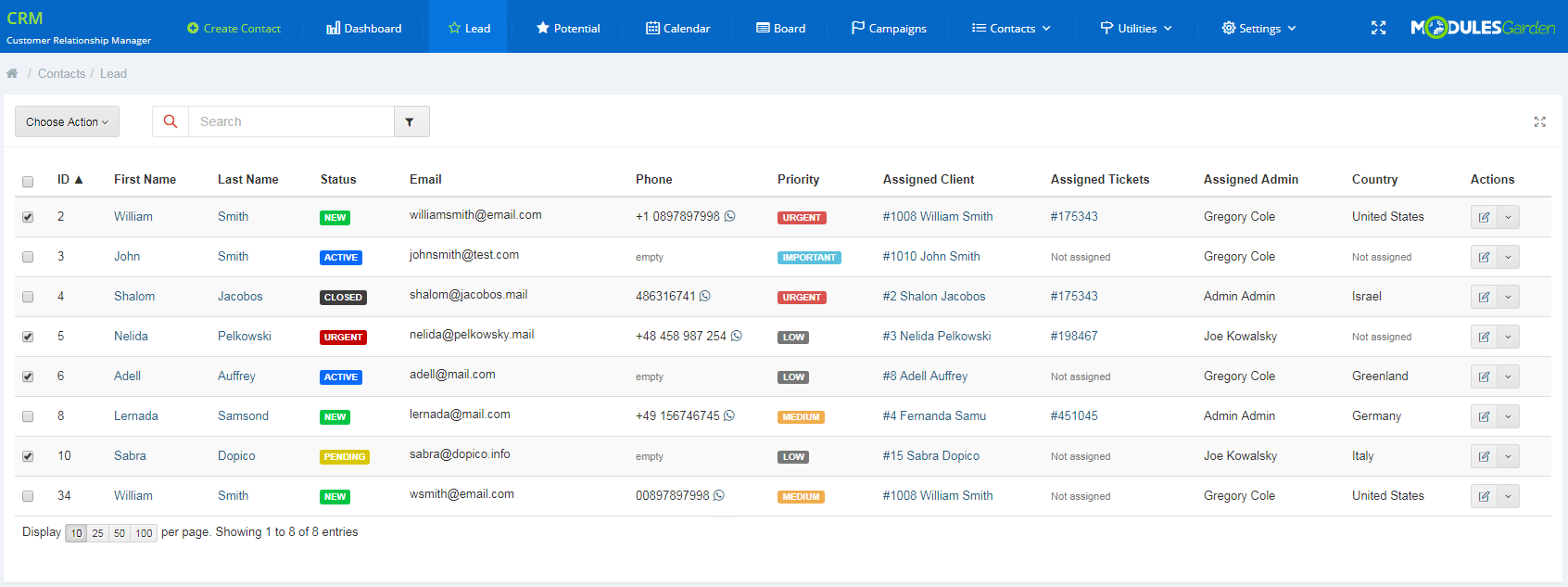Check the Shalom Jacobos row checkbox

click(x=28, y=297)
